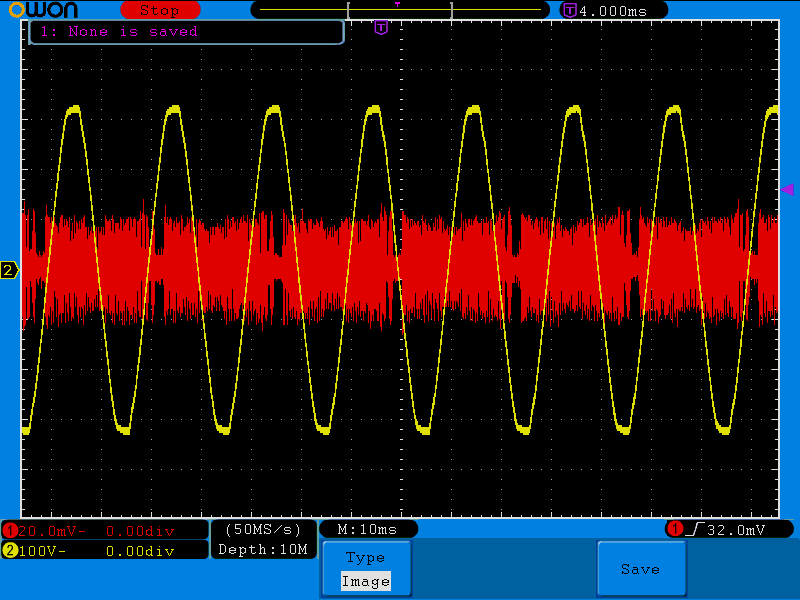800x600 pixels.
Task: Click the OWON logo
Action: tap(52, 10)
